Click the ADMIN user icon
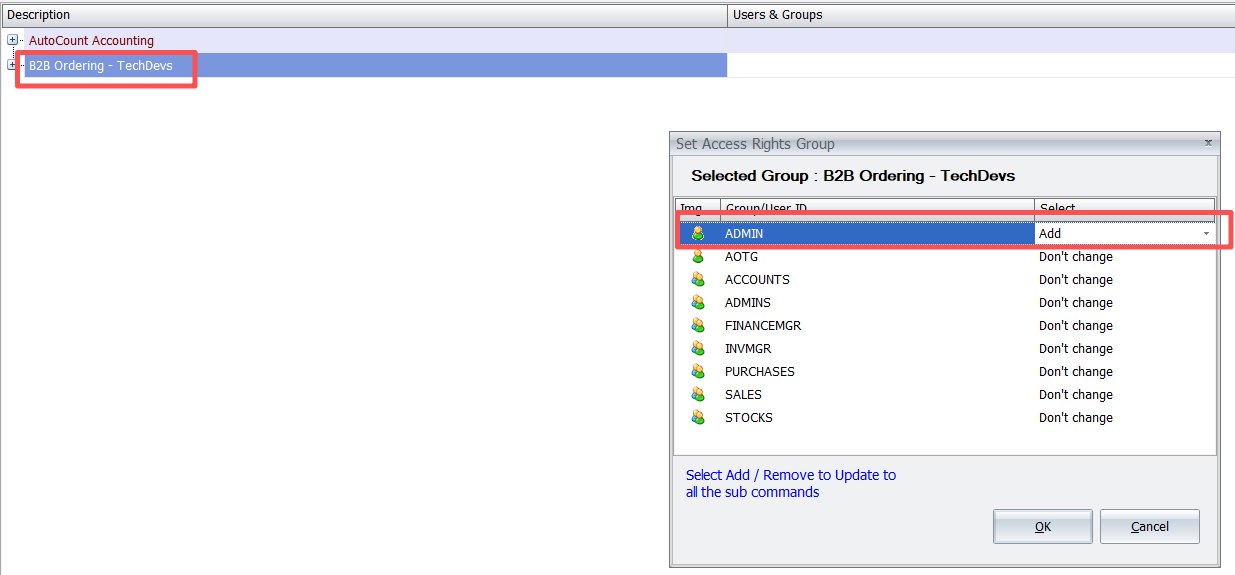1235x575 pixels. (698, 233)
